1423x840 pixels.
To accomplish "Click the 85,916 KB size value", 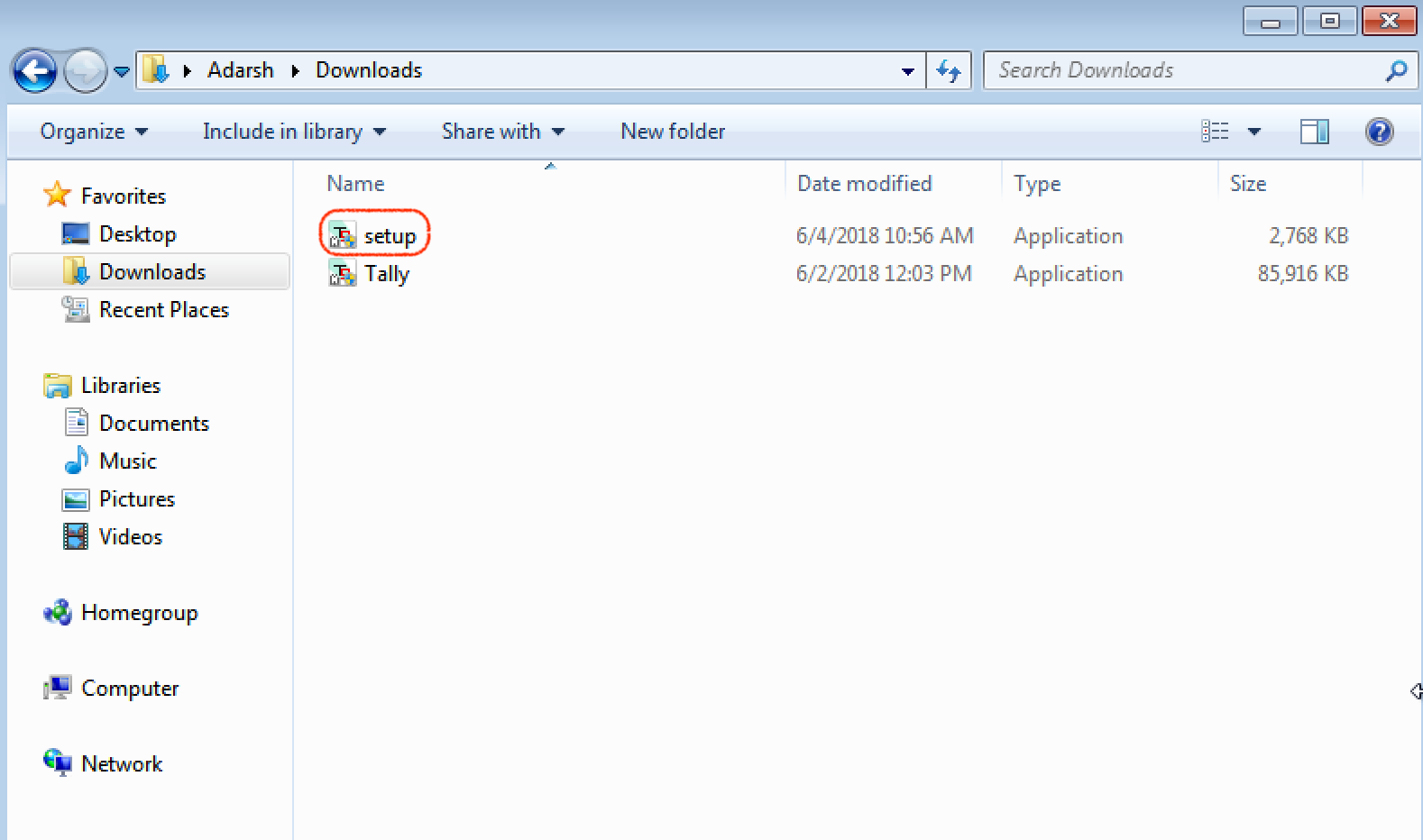I will 1303,274.
